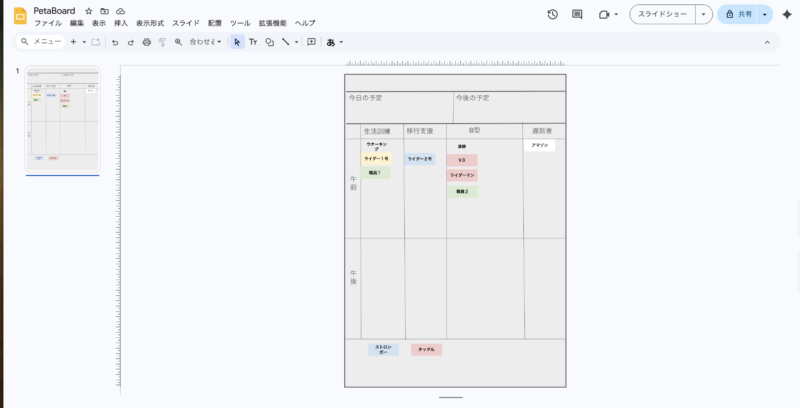
Task: Select slide 1 thumbnail in filmstrip
Action: click(x=63, y=120)
